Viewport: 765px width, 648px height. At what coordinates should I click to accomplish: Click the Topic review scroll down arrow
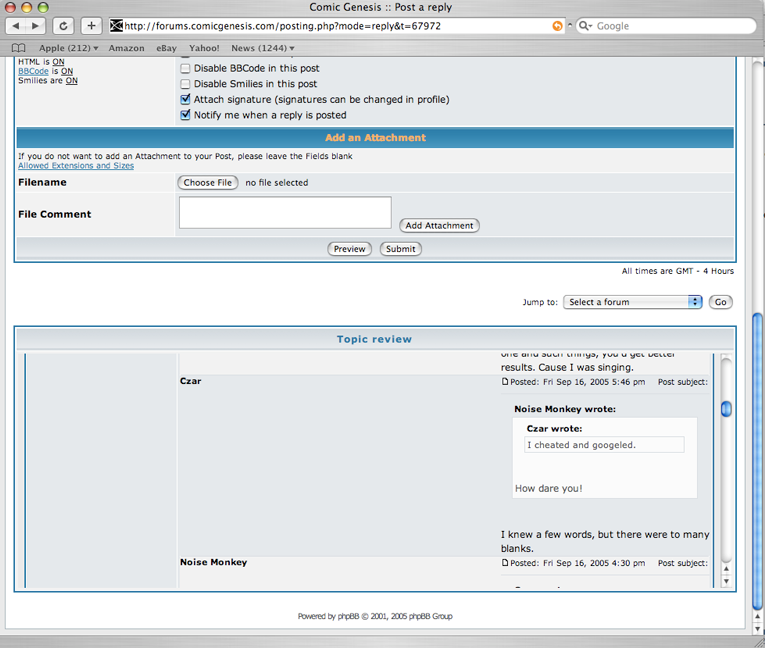tap(726, 581)
